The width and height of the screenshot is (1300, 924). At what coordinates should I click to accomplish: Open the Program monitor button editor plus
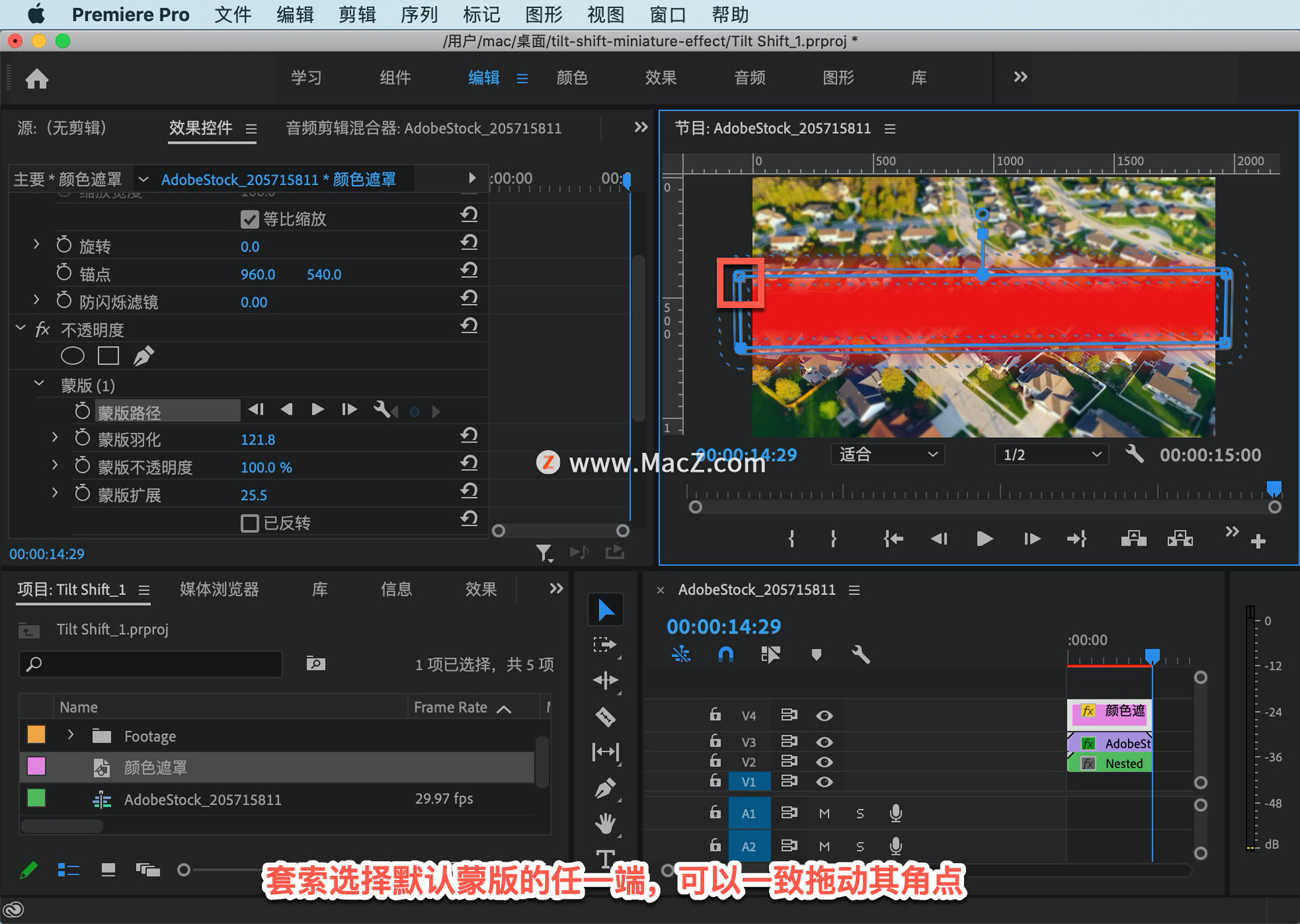coord(1258,542)
